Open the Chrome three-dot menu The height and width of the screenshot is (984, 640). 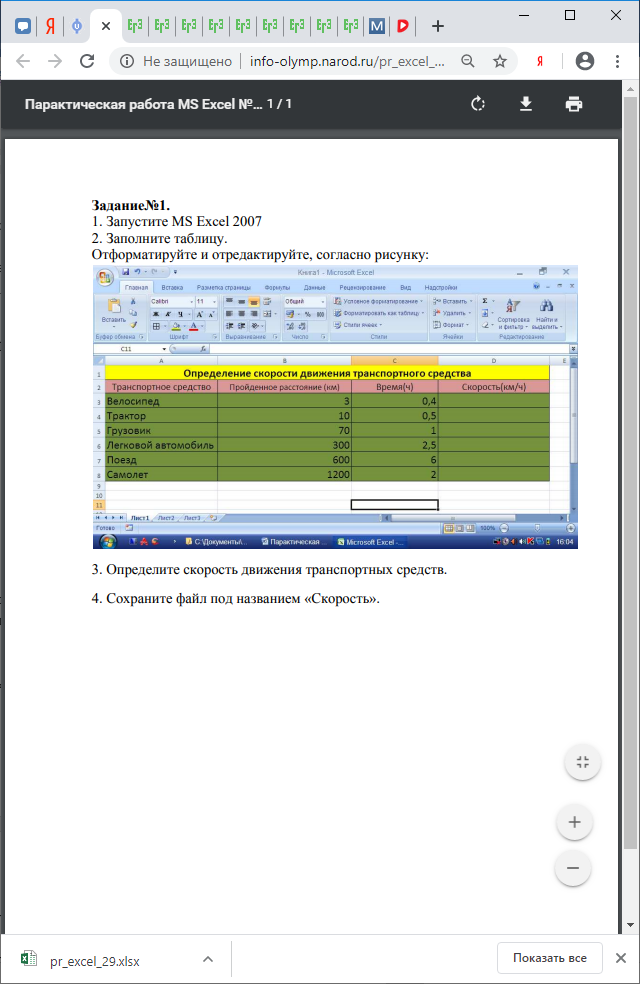tap(617, 61)
